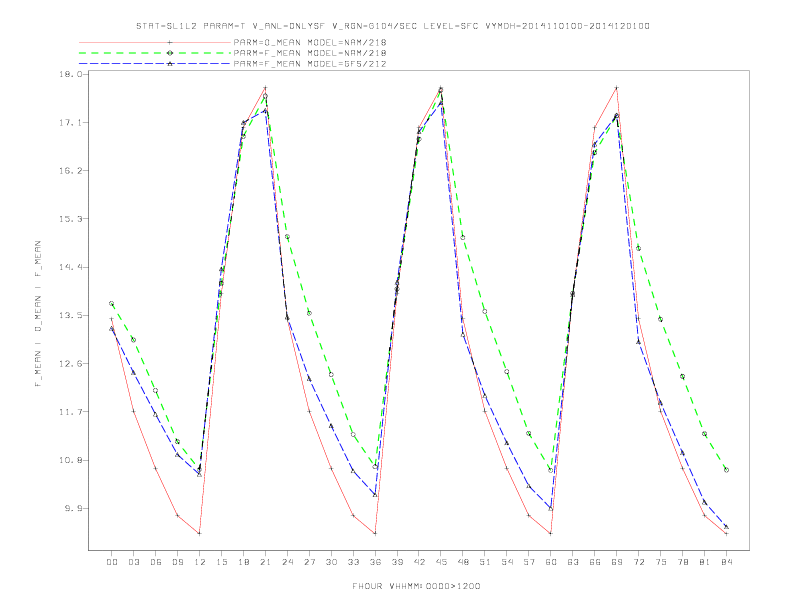The image size is (792, 612).
Task: Click x-axis tick label 39
Action: [397, 562]
